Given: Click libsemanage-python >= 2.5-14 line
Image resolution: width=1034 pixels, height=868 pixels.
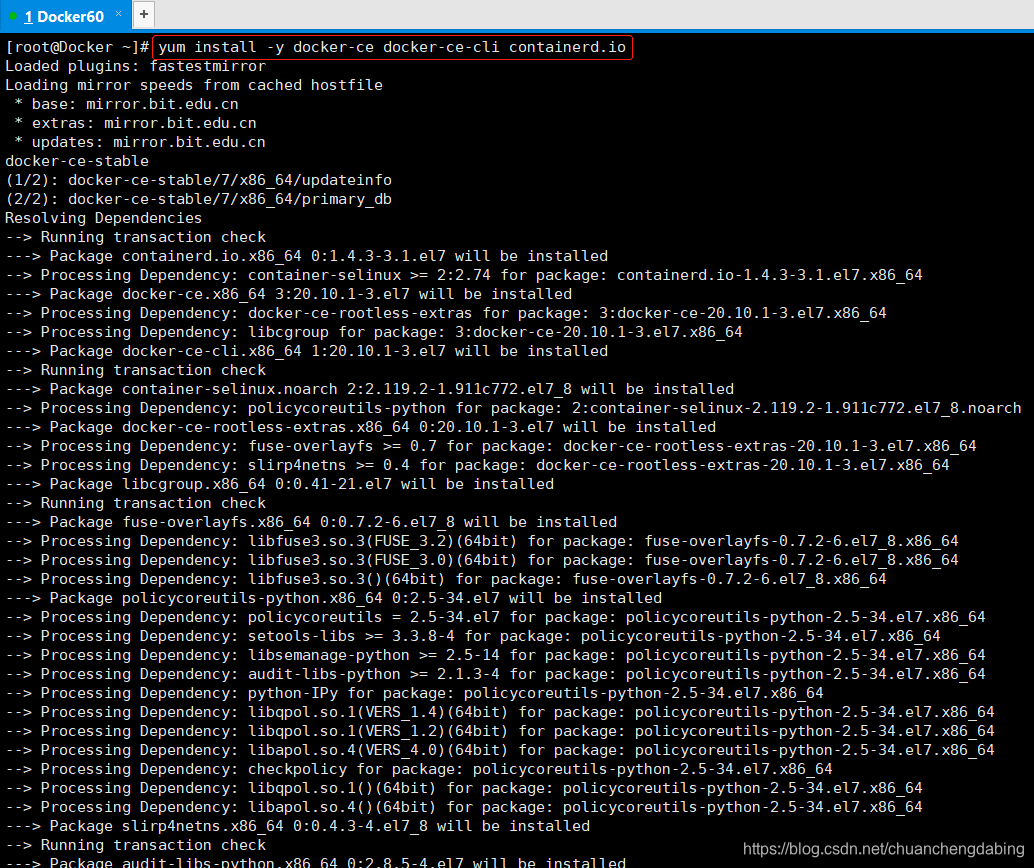Looking at the screenshot, I should point(495,656).
